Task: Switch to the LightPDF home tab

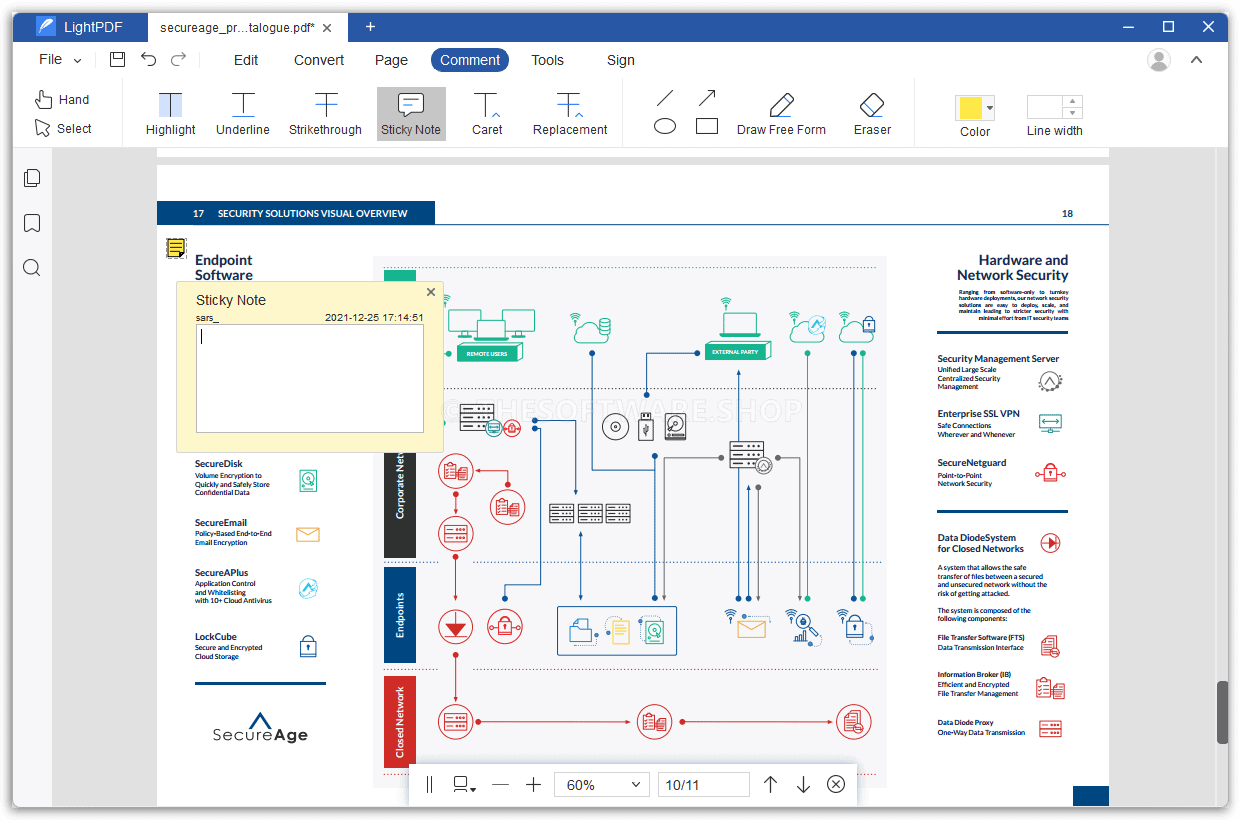Action: pos(80,27)
